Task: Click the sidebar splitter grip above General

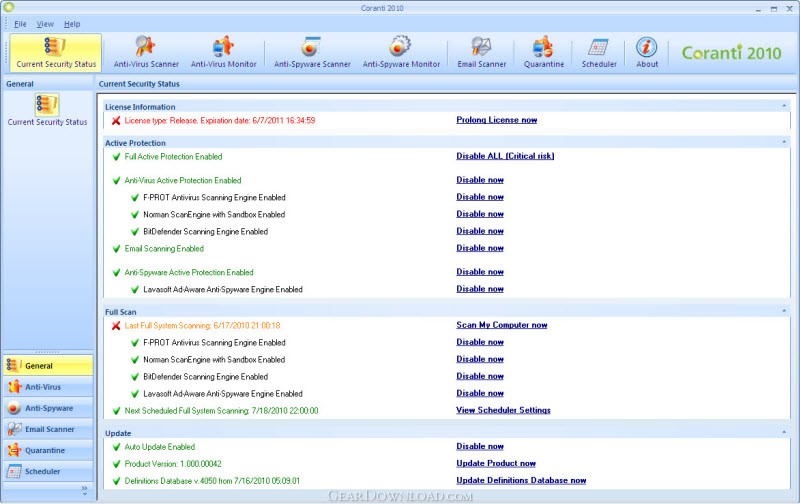Action: (x=47, y=352)
